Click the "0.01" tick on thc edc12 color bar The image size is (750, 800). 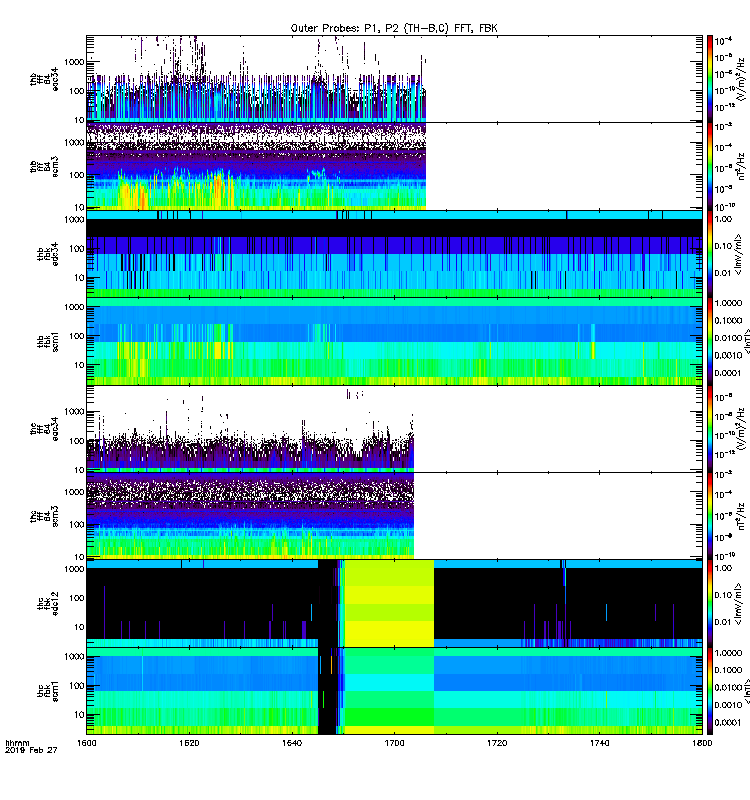tap(723, 622)
